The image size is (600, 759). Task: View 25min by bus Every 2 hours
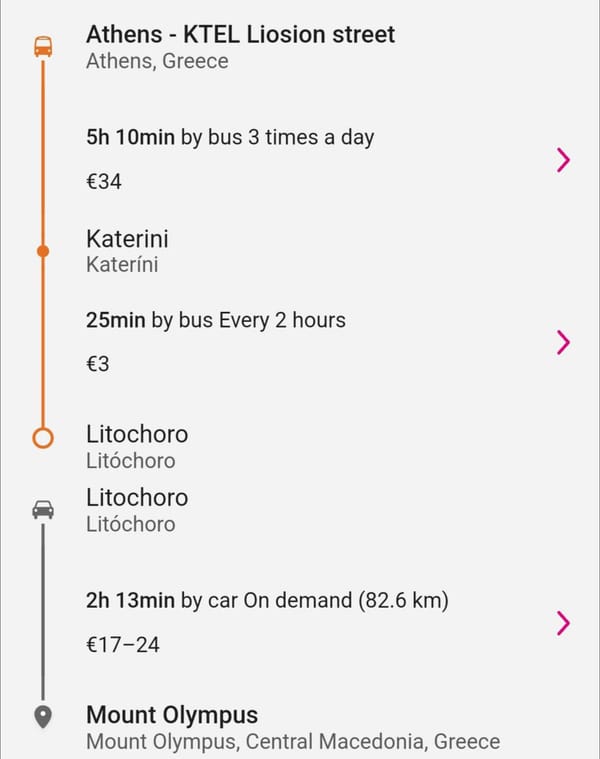(216, 320)
